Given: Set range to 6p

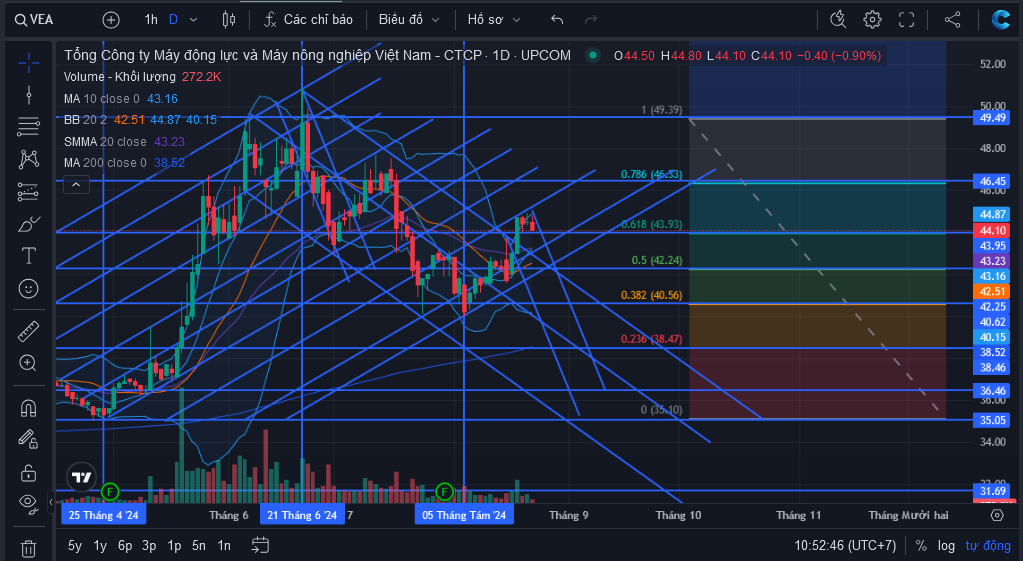Looking at the screenshot, I should click(x=125, y=545).
